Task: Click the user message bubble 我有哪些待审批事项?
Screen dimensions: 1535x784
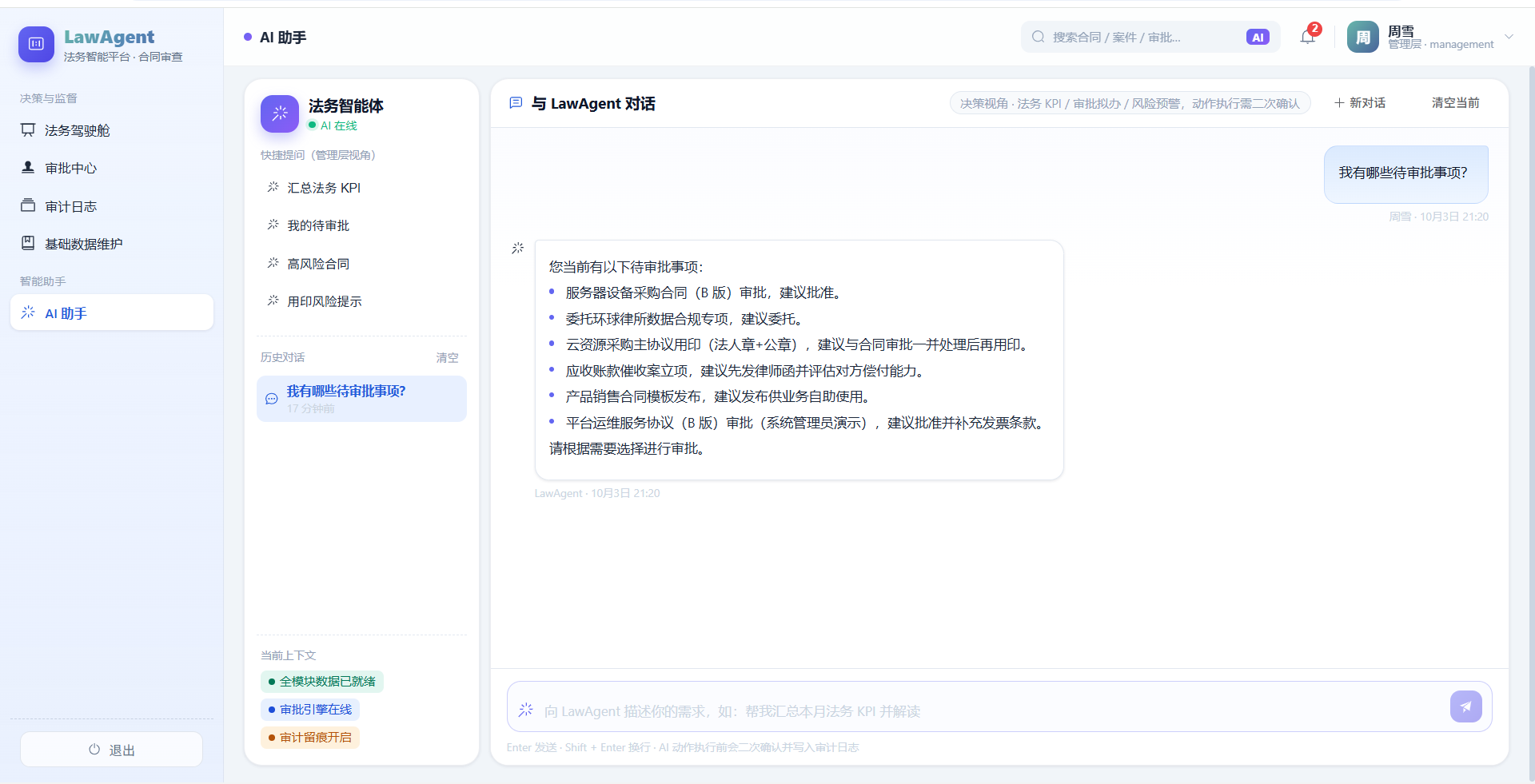Action: coord(1405,173)
